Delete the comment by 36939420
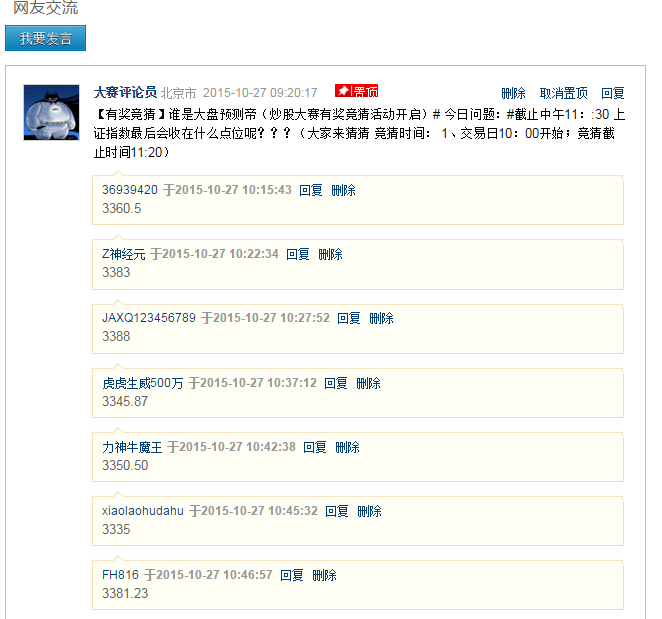 344,190
